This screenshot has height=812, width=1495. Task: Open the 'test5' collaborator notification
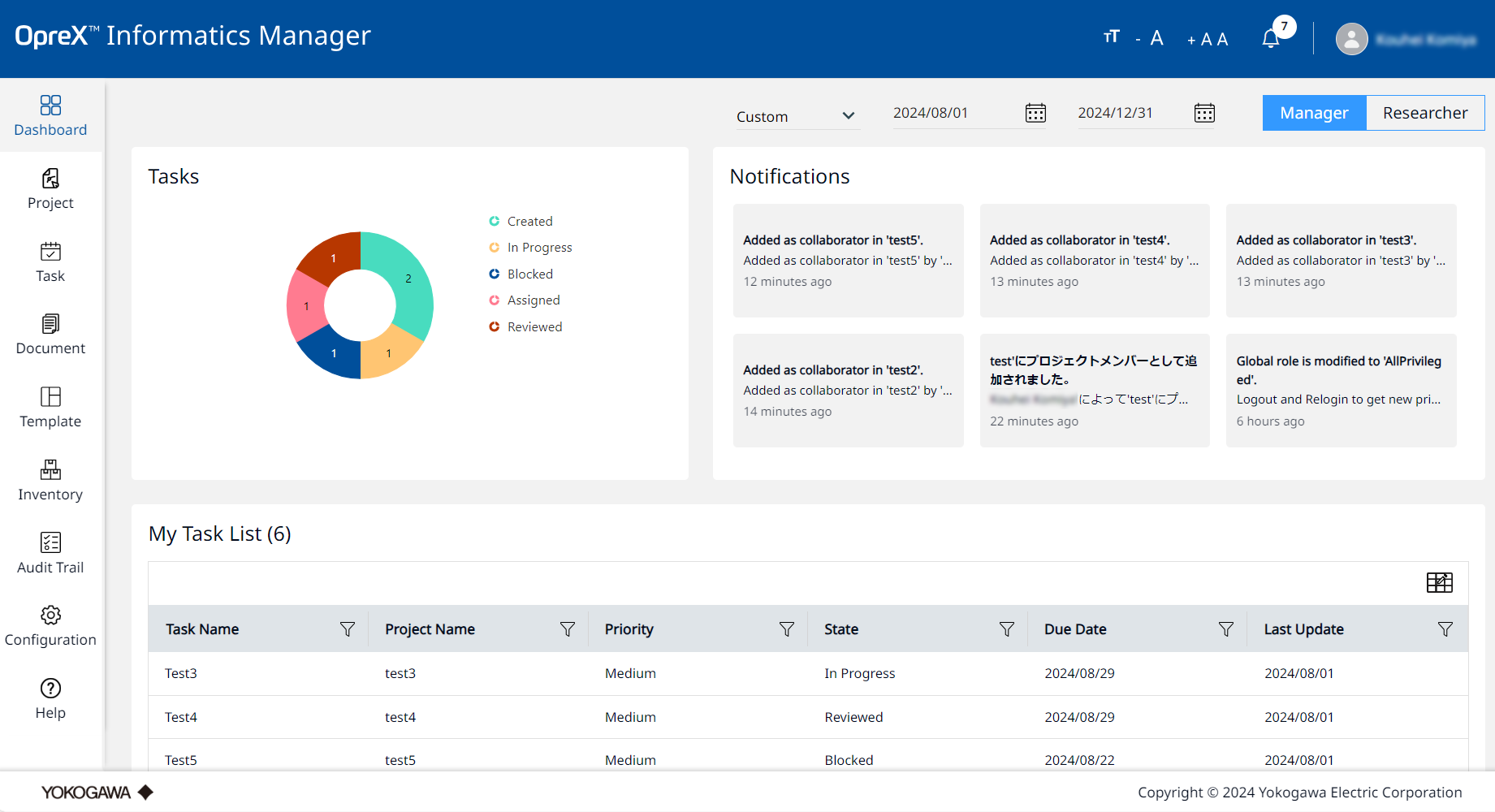[x=848, y=260]
